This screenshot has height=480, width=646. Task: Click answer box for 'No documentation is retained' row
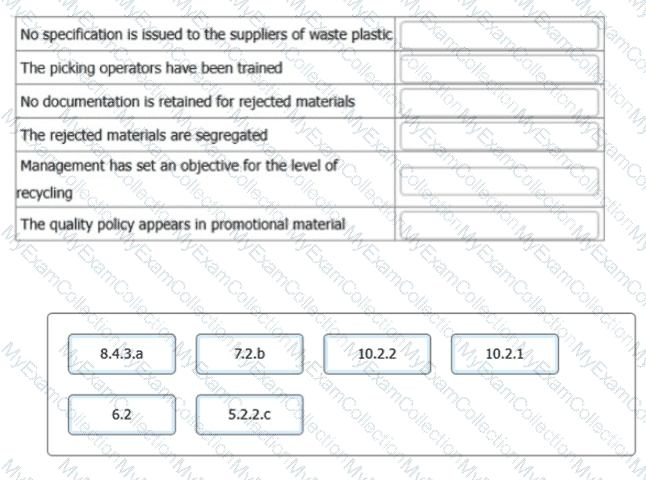click(499, 102)
